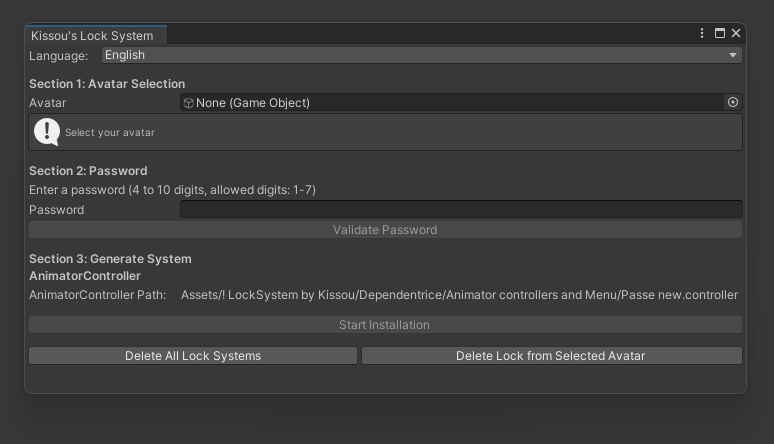Click the Language dropdown arrow
This screenshot has height=444, width=774.
[733, 56]
